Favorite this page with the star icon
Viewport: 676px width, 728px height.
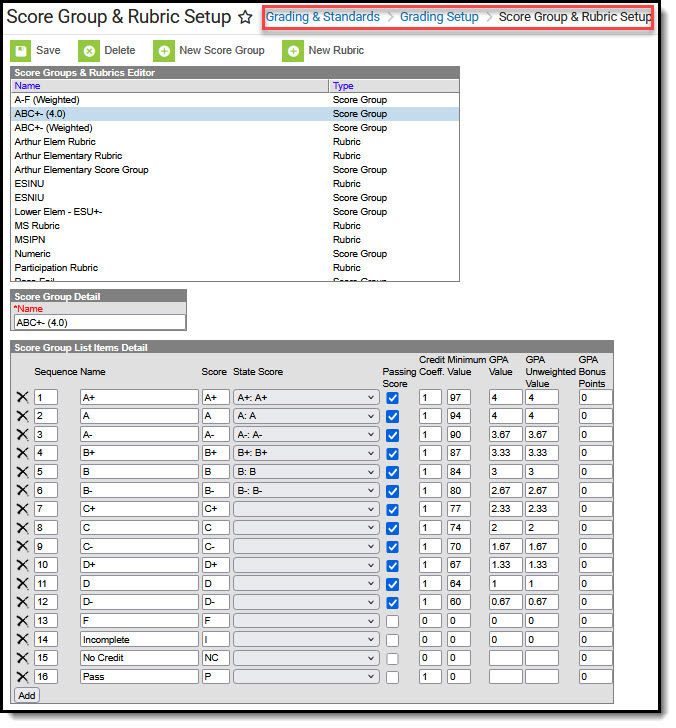pyautogui.click(x=245, y=18)
